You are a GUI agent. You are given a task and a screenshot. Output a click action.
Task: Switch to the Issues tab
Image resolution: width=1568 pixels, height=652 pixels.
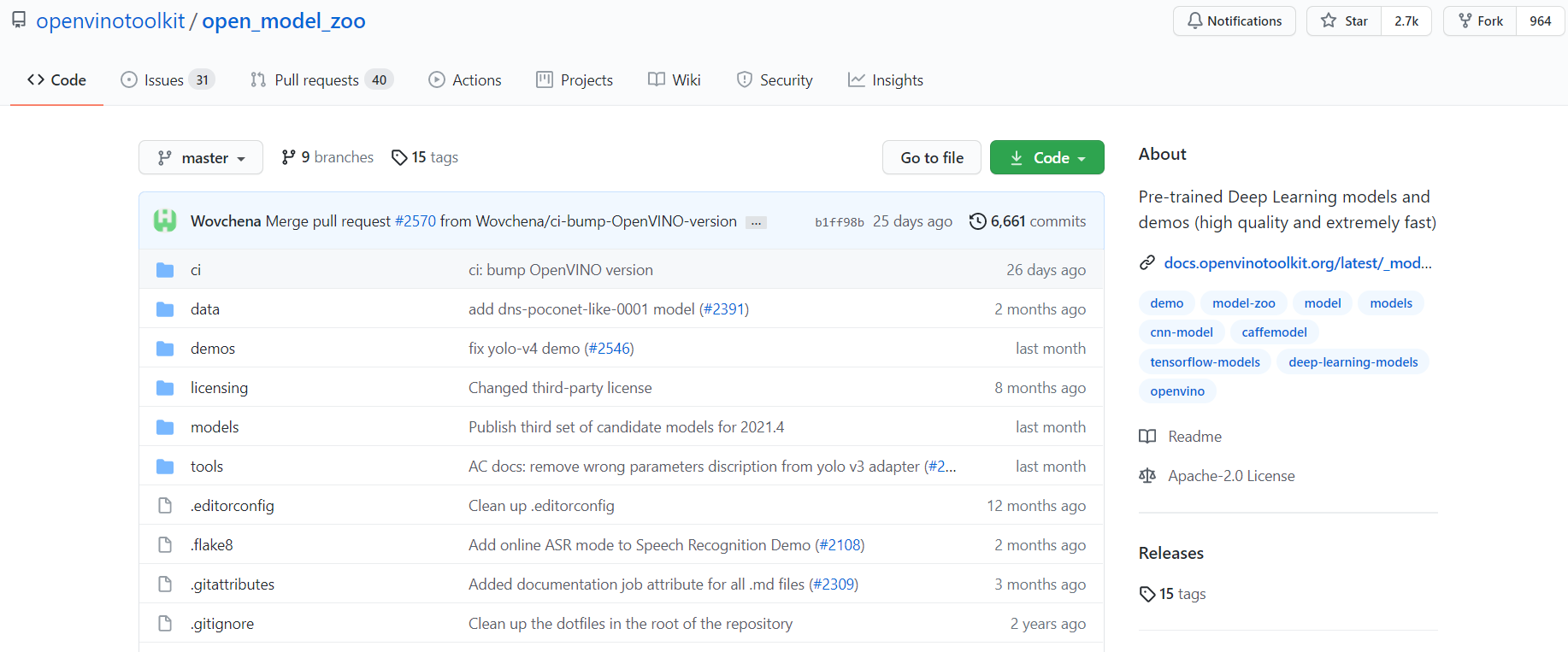click(x=166, y=80)
